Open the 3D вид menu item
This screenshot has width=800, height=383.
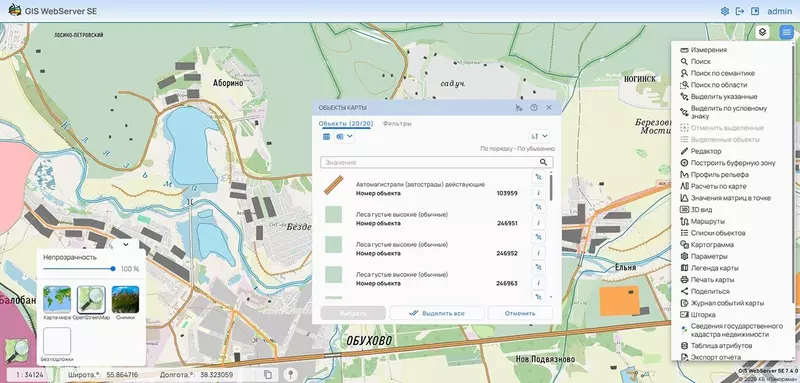[701, 210]
